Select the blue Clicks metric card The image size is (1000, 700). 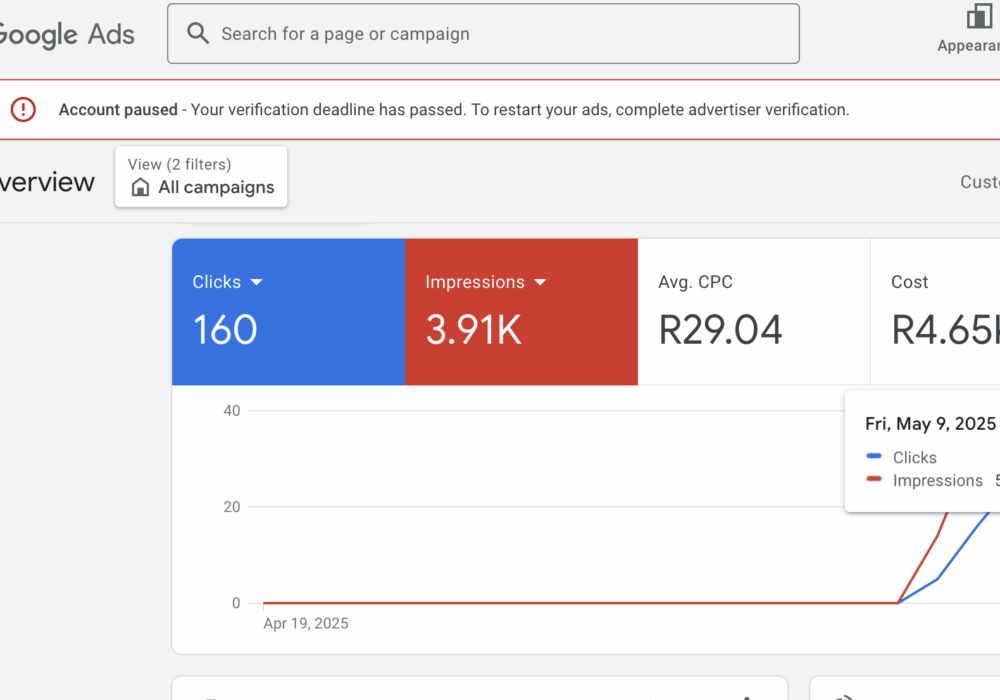click(x=288, y=312)
